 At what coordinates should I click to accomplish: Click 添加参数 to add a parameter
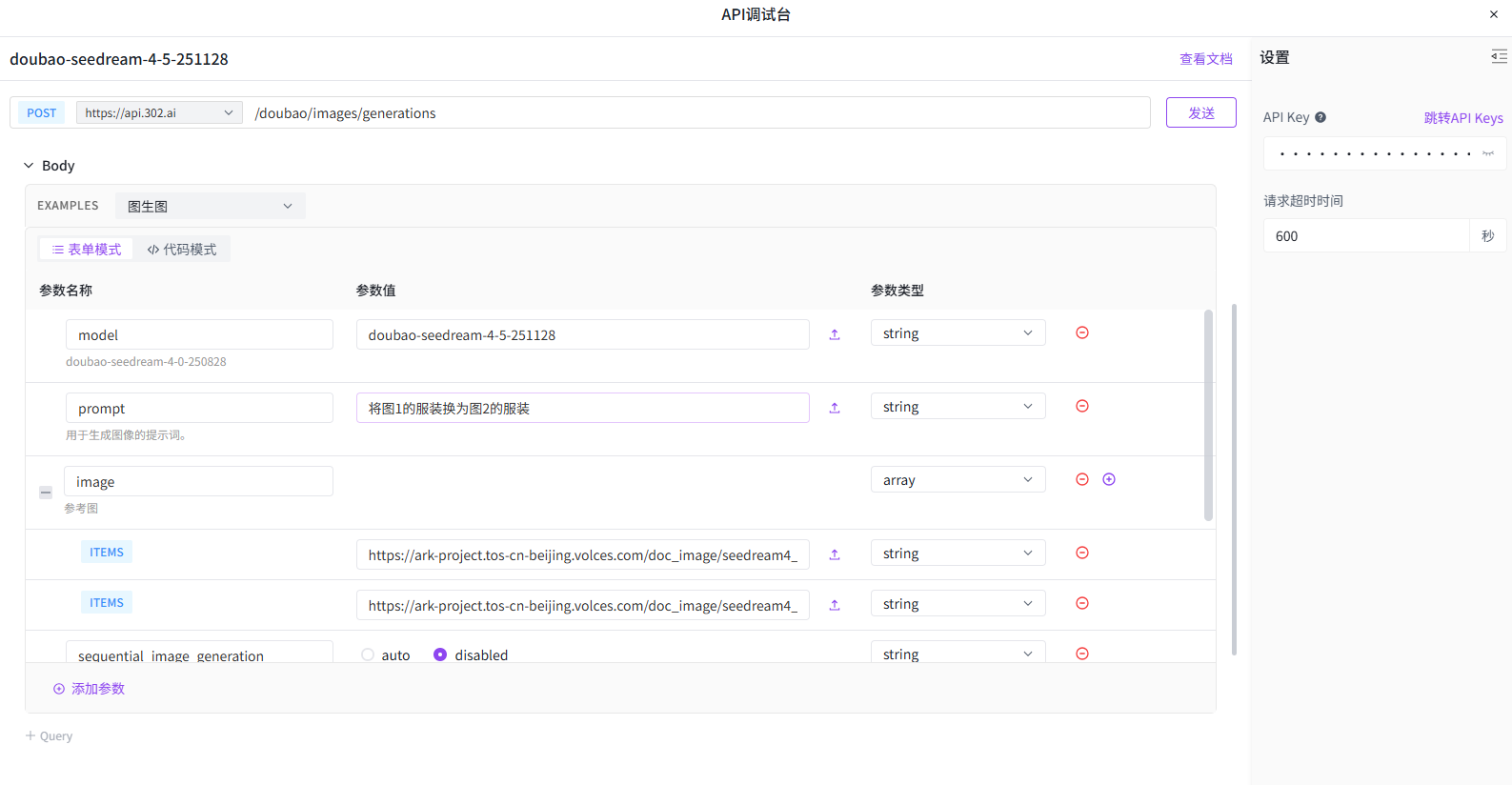point(89,689)
